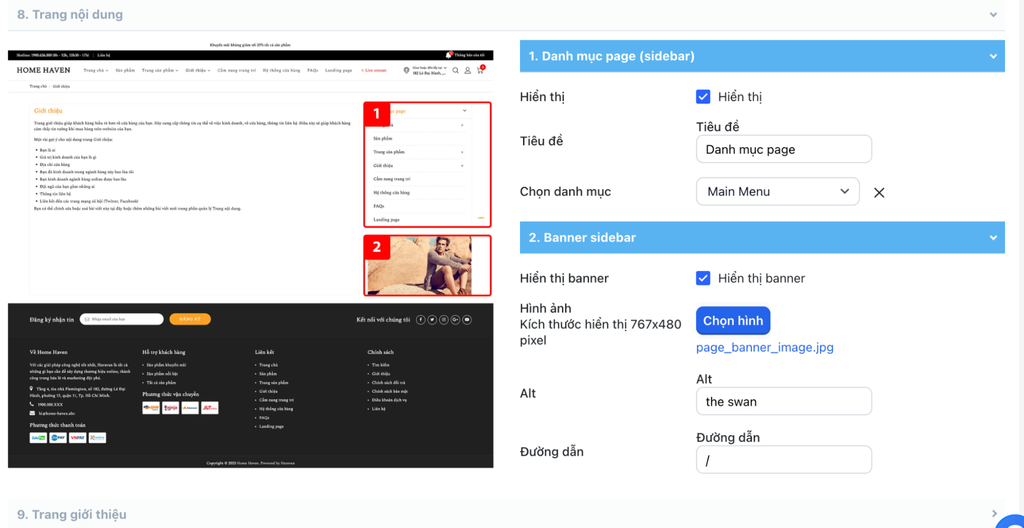The width and height of the screenshot is (1024, 528).
Task: Click the store location pin icon in preview
Action: 406,71
